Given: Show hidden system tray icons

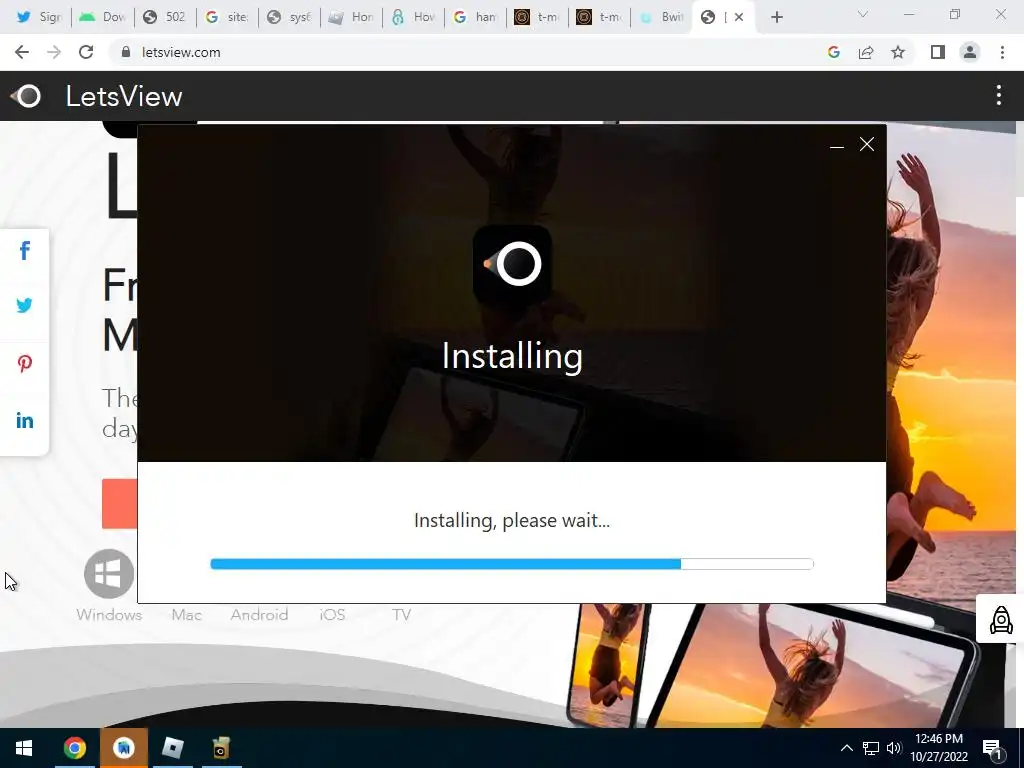Looking at the screenshot, I should point(846,748).
